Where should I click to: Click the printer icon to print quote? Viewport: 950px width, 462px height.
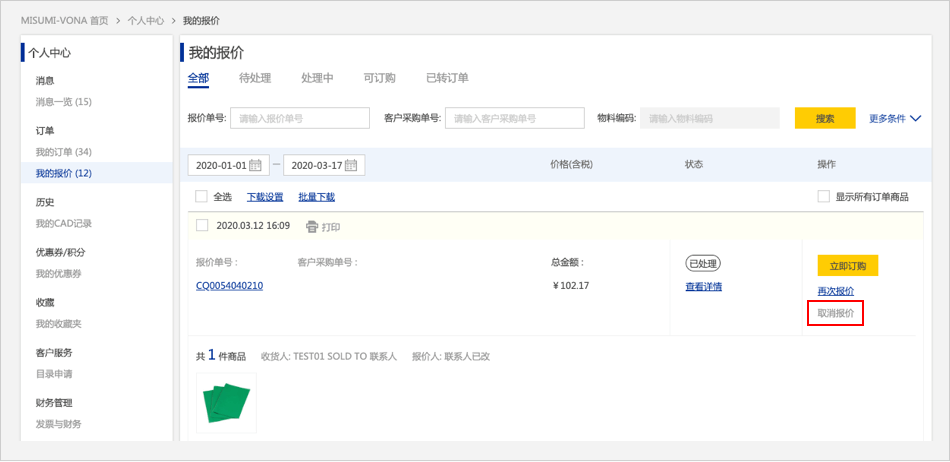pos(312,227)
